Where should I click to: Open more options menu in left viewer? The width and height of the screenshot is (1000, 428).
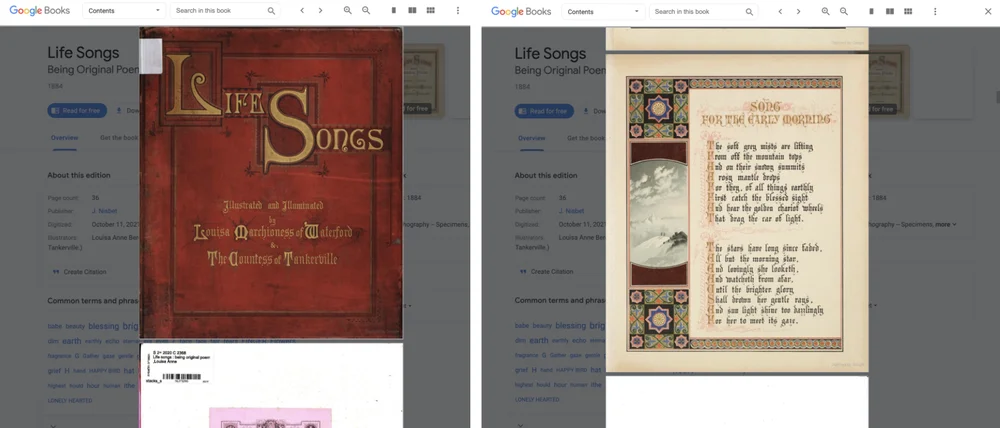[457, 11]
